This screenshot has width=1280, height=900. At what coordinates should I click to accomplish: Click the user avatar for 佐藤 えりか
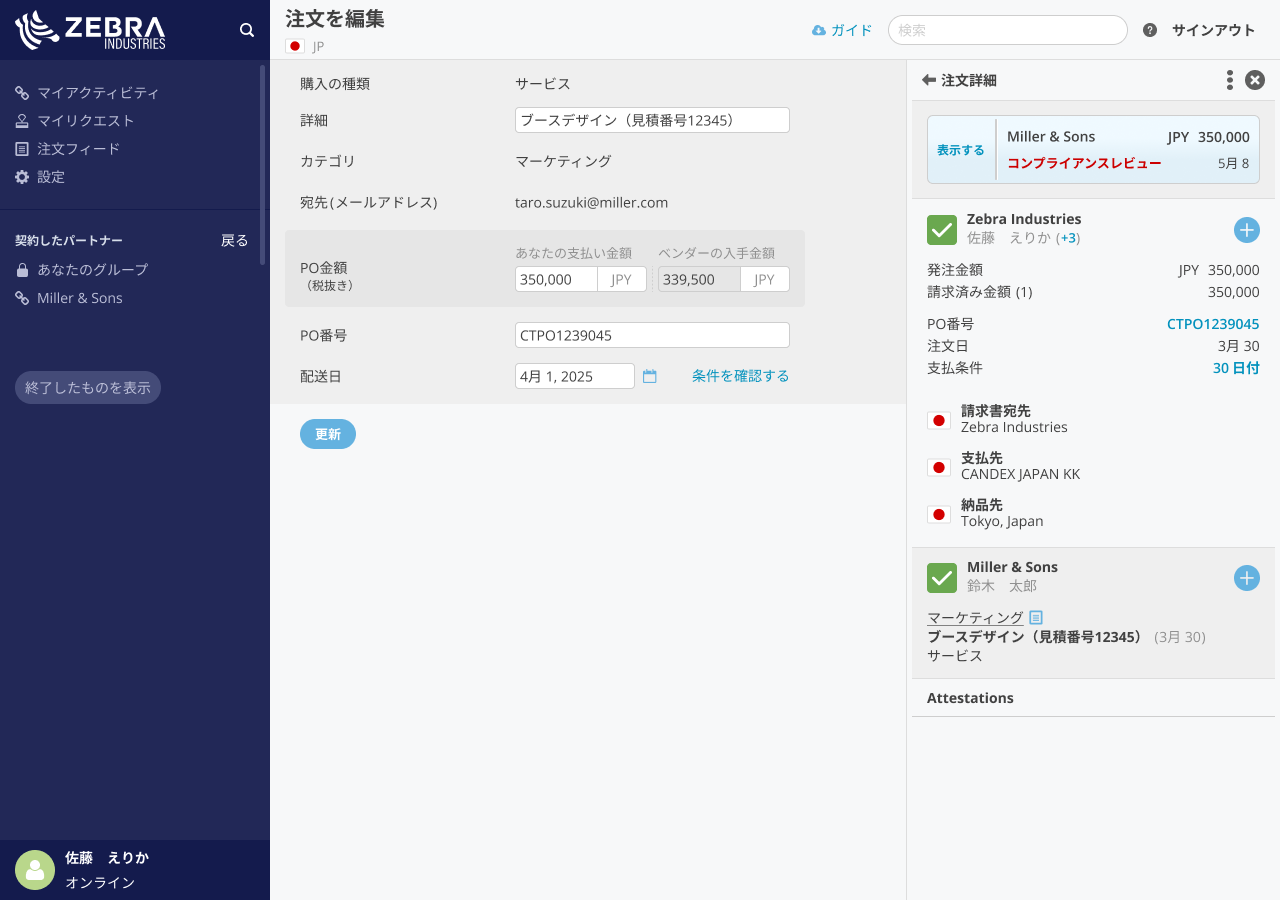(35, 870)
